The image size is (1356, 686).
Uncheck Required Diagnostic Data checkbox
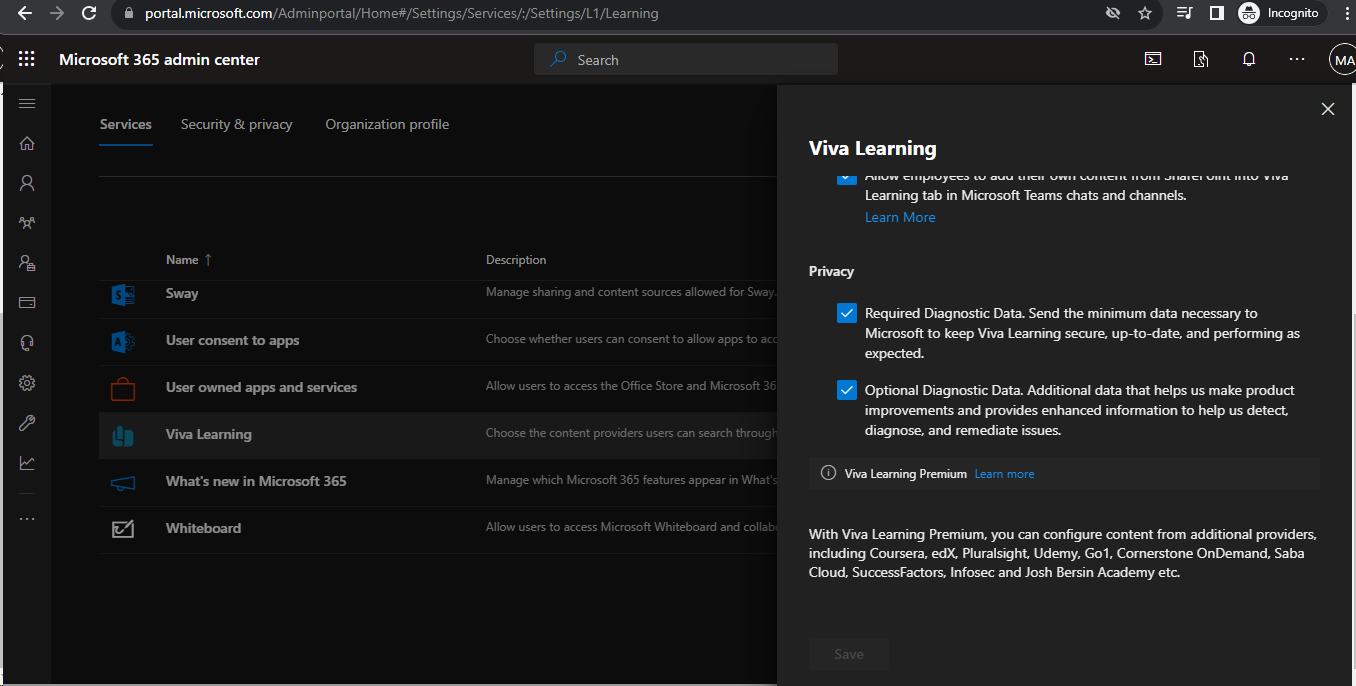[847, 313]
